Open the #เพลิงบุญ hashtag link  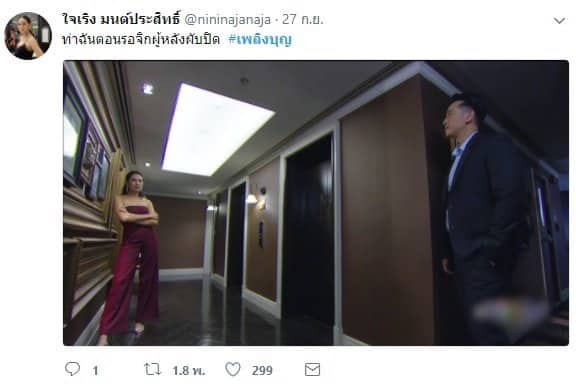click(260, 39)
